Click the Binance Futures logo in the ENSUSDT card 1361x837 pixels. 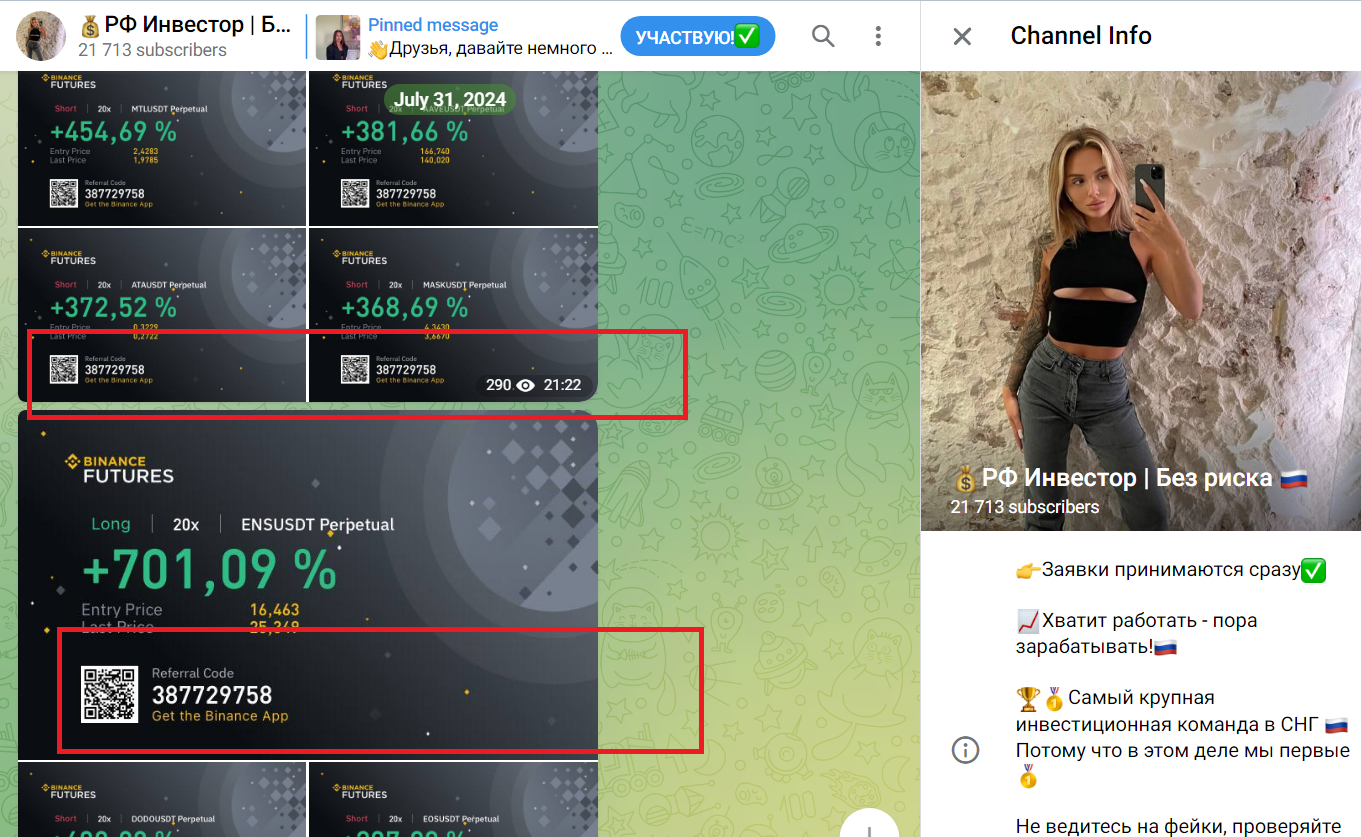pyautogui.click(x=119, y=468)
